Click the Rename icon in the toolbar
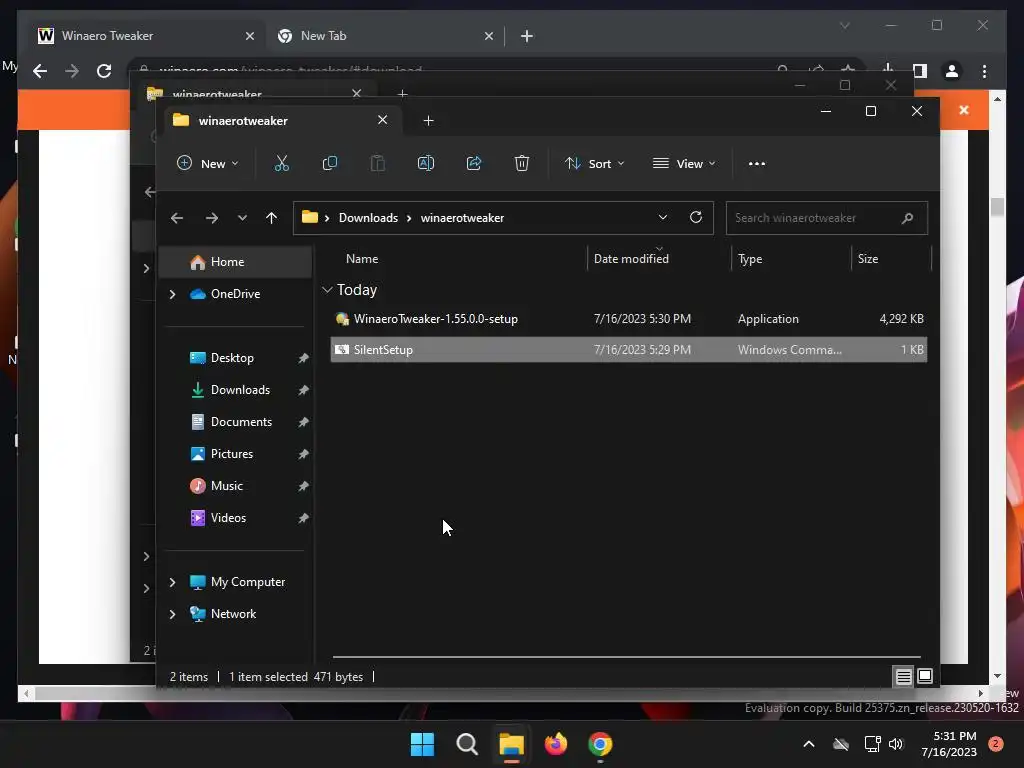Image resolution: width=1024 pixels, height=768 pixels. pyautogui.click(x=426, y=163)
